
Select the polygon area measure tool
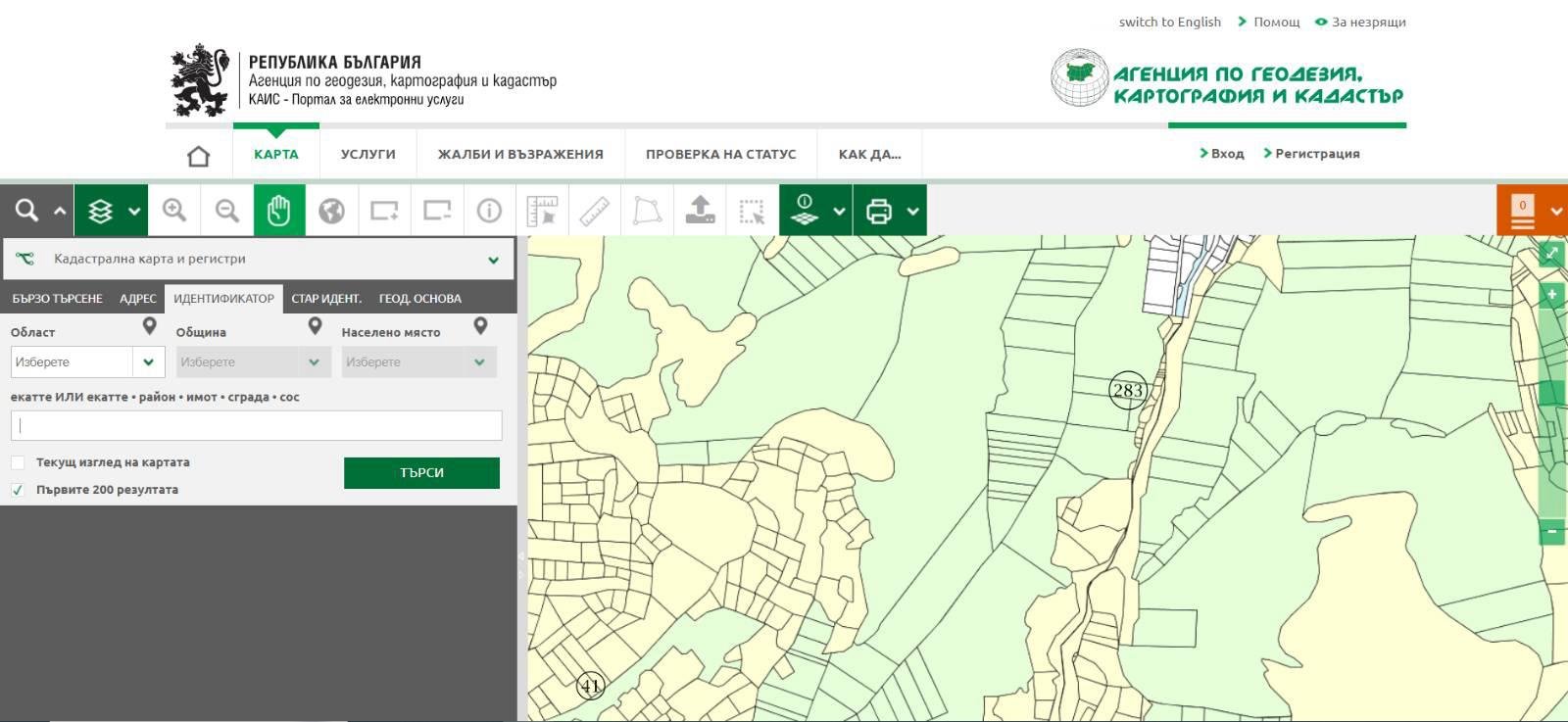coord(647,211)
